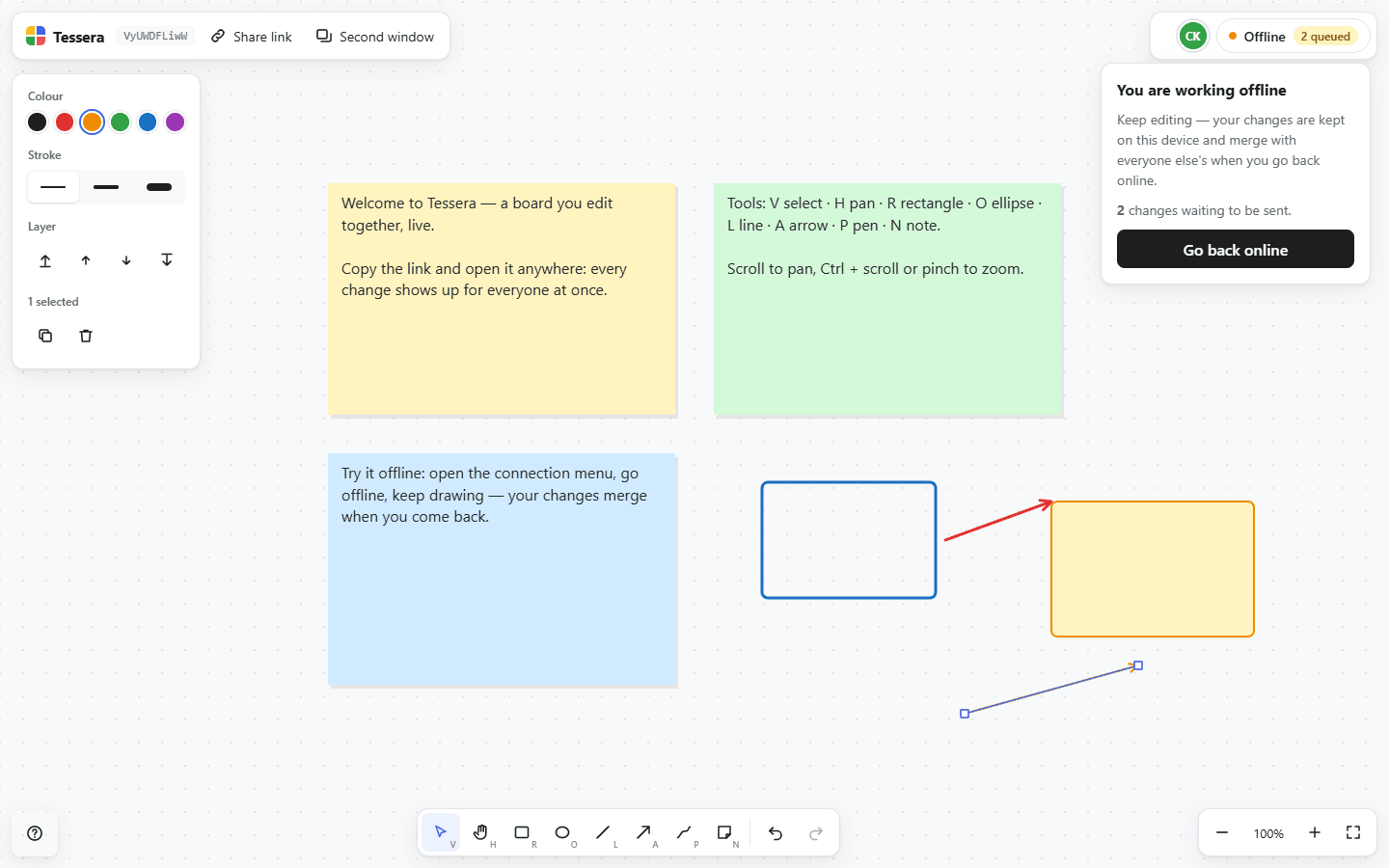
Task: Click the Redo arrow
Action: (x=816, y=833)
